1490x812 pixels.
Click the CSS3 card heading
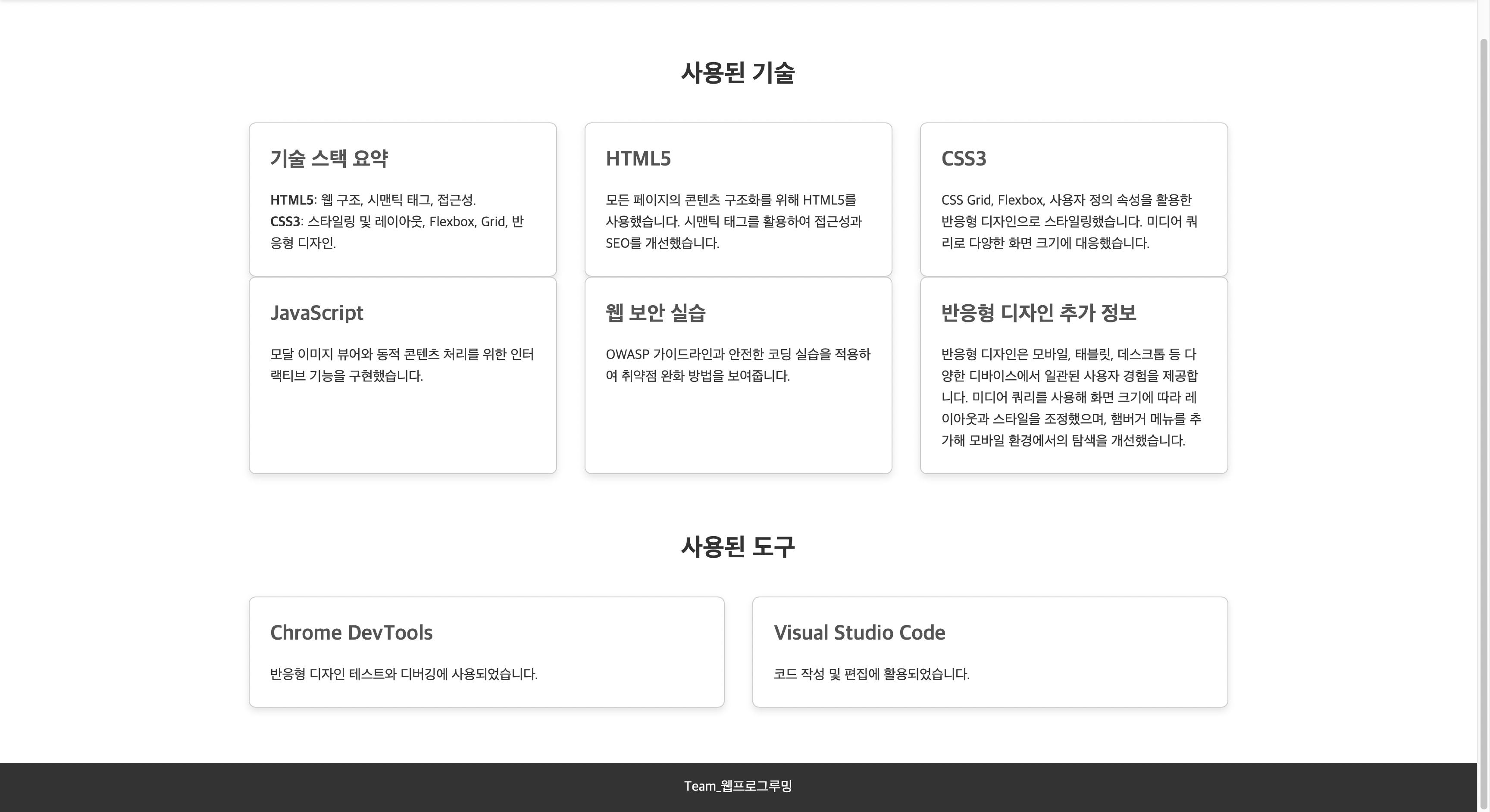[964, 159]
